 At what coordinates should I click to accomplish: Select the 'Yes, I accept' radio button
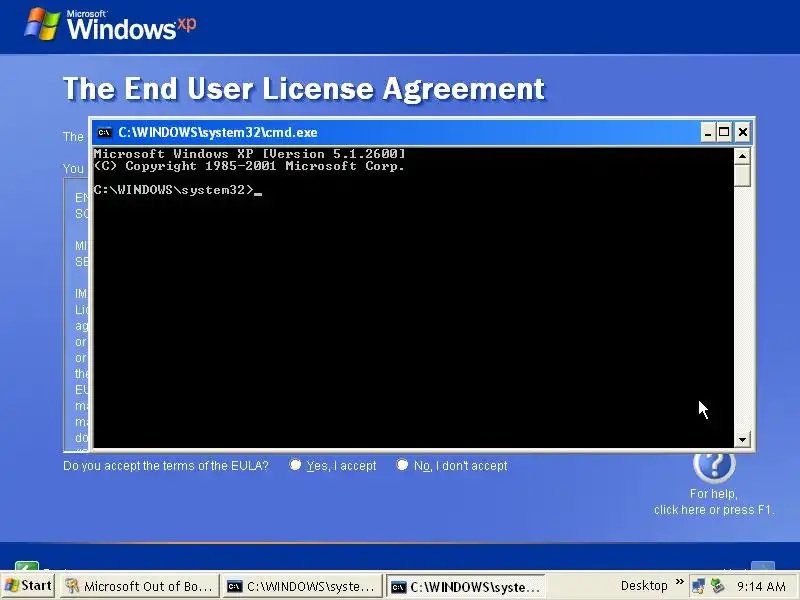coord(295,465)
